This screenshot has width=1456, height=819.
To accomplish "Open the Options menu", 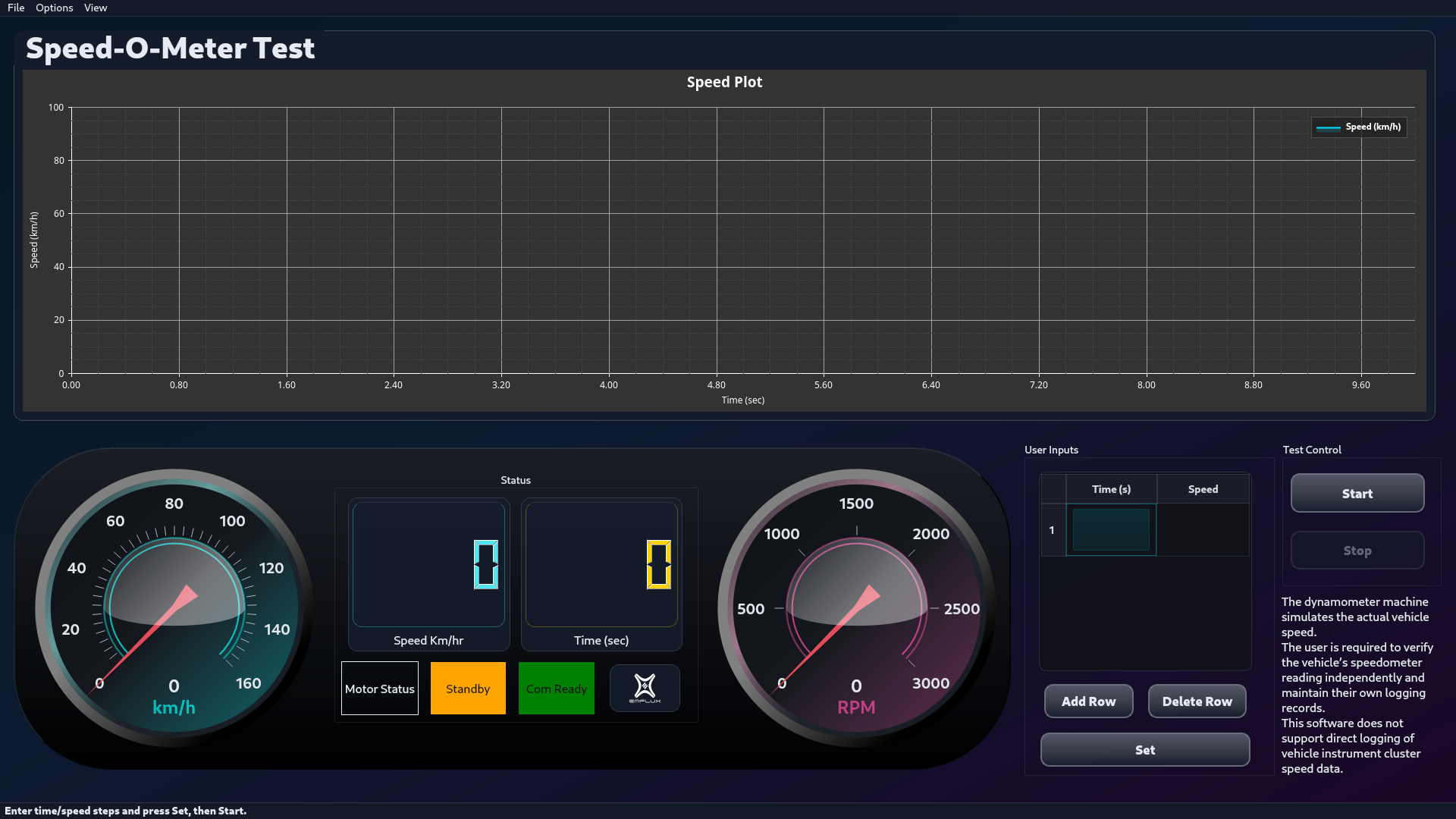I will pyautogui.click(x=55, y=8).
